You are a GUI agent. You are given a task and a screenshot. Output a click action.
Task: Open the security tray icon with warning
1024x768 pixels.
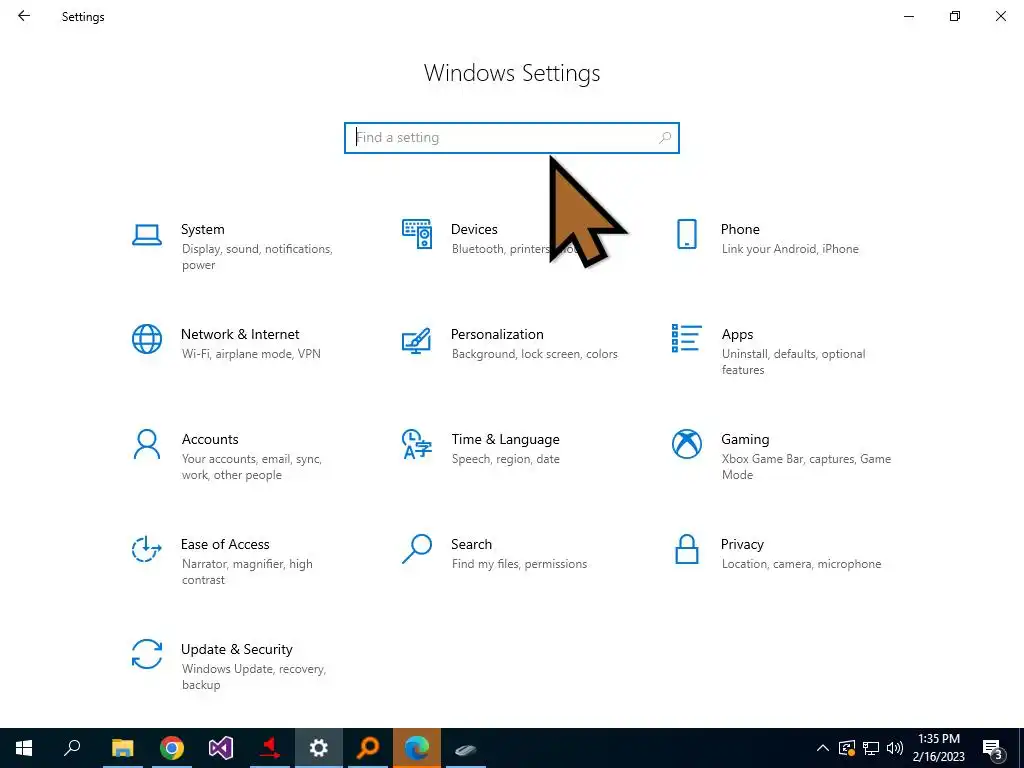pyautogui.click(x=847, y=748)
